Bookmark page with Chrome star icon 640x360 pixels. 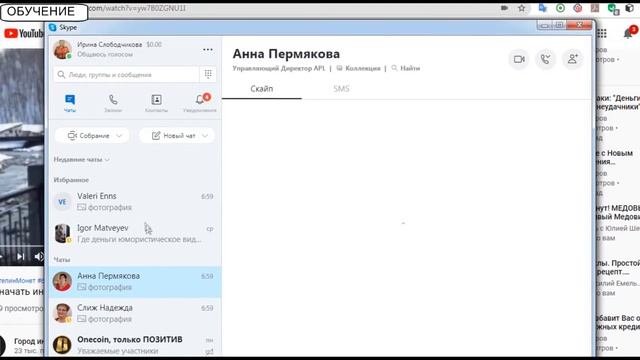(522, 8)
